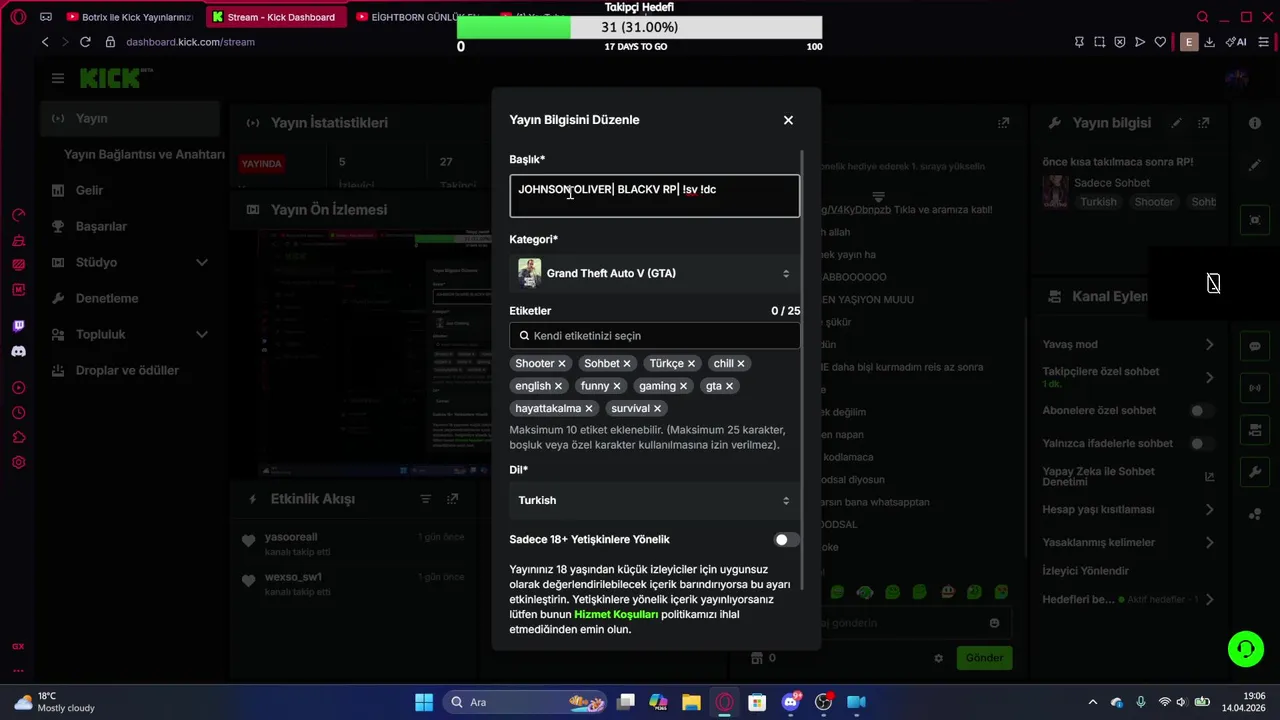This screenshot has height=720, width=1280.
Task: Open Etkinlik Akışı filter icon
Action: 426,499
